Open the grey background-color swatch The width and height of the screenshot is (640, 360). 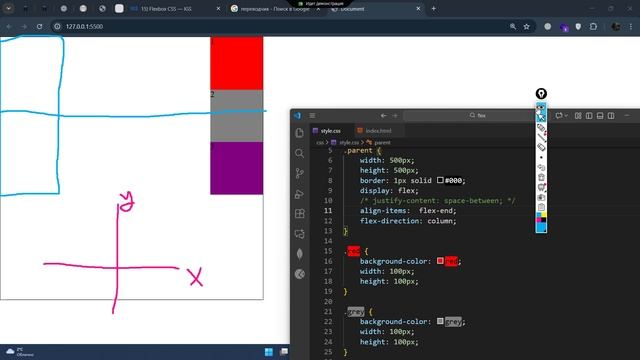440,321
